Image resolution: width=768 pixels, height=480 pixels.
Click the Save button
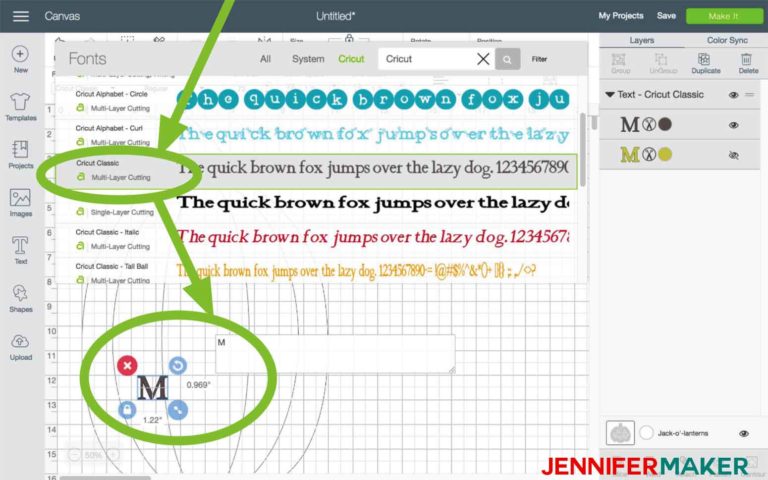pos(666,16)
